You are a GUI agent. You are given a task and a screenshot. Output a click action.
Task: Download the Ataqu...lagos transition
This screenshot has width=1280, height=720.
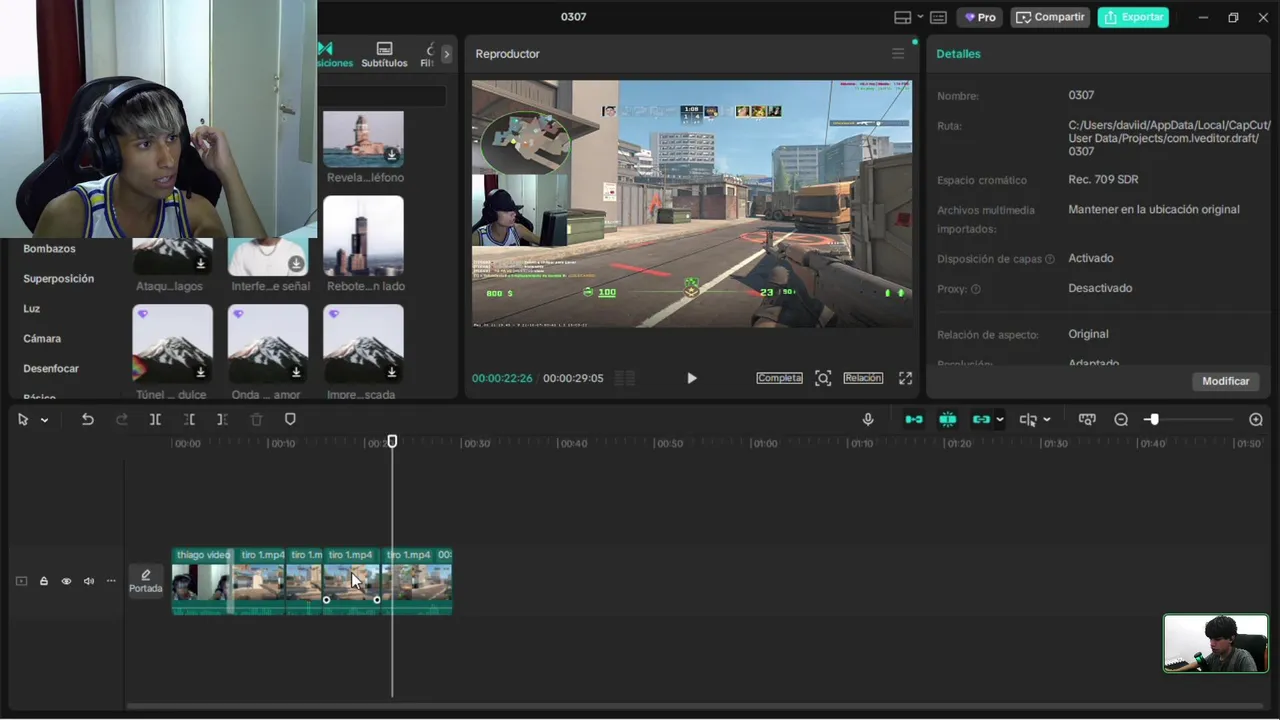pyautogui.click(x=201, y=263)
